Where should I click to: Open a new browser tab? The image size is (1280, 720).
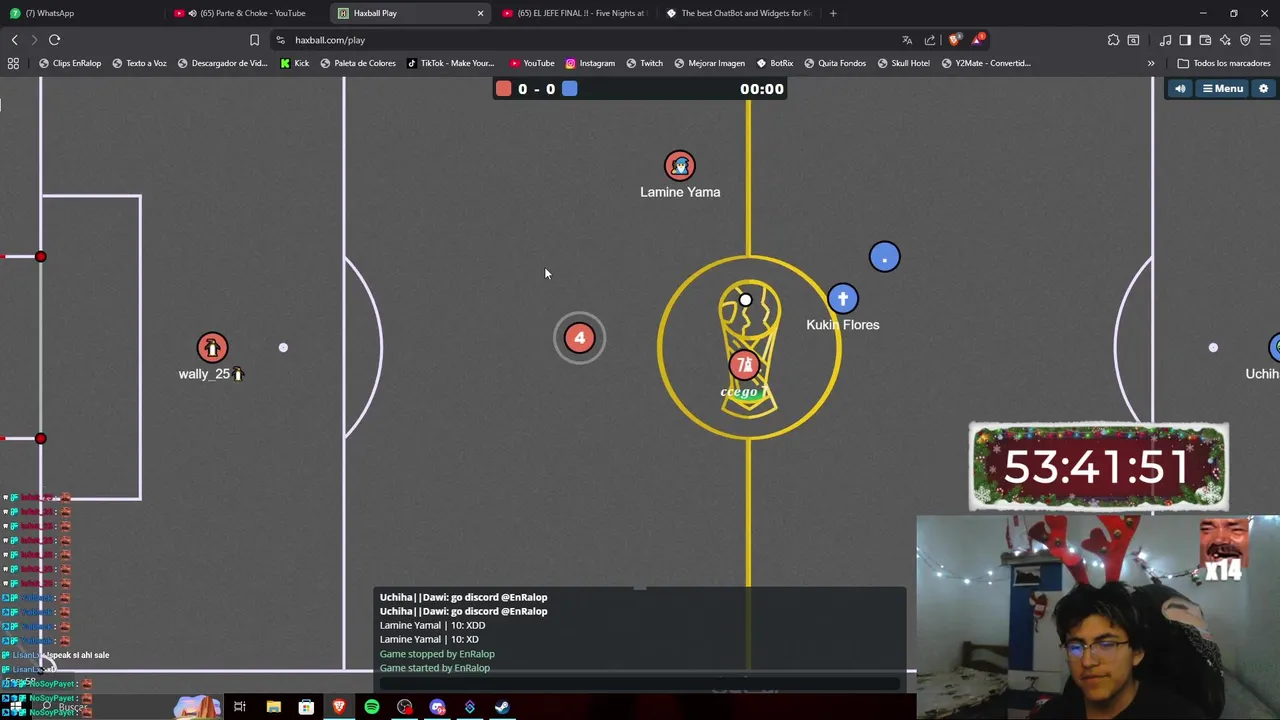pos(833,13)
